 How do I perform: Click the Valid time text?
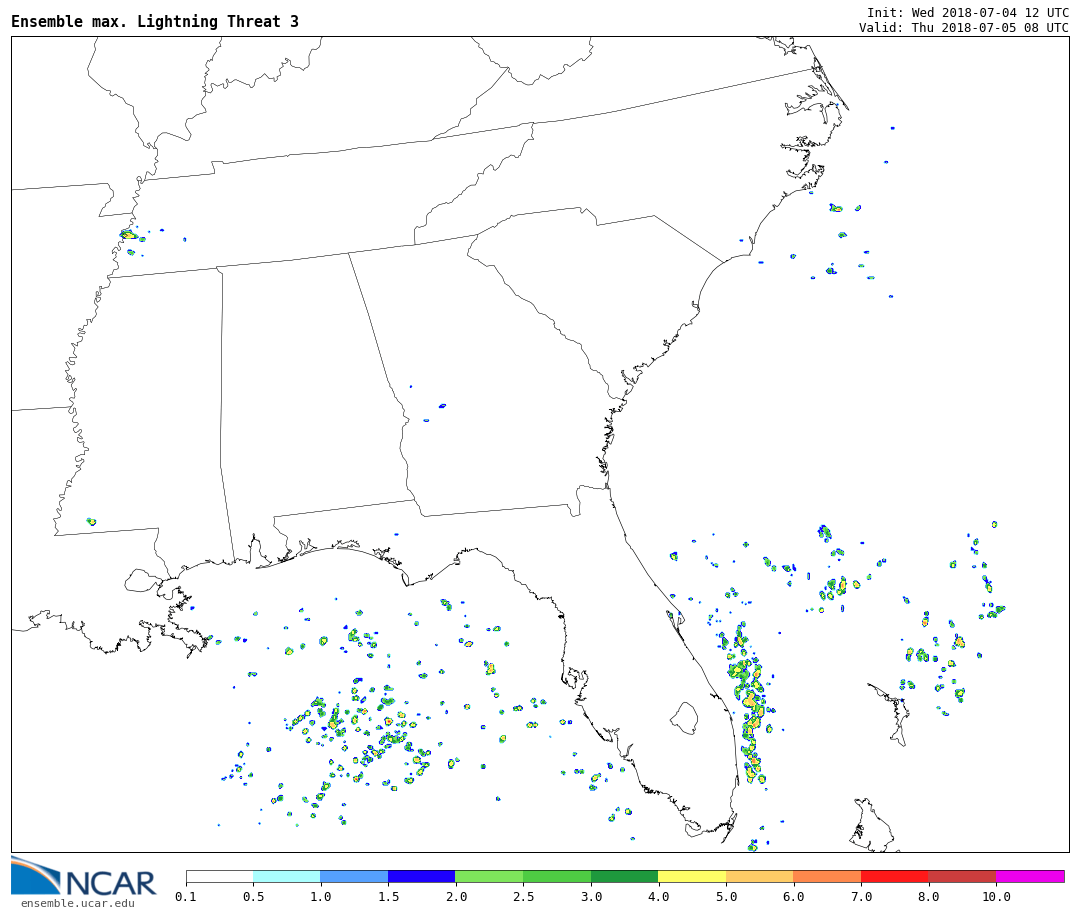point(963,28)
